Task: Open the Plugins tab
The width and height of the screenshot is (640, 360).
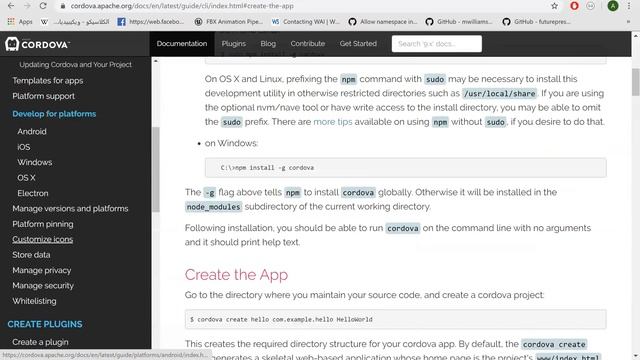Action: [x=233, y=44]
